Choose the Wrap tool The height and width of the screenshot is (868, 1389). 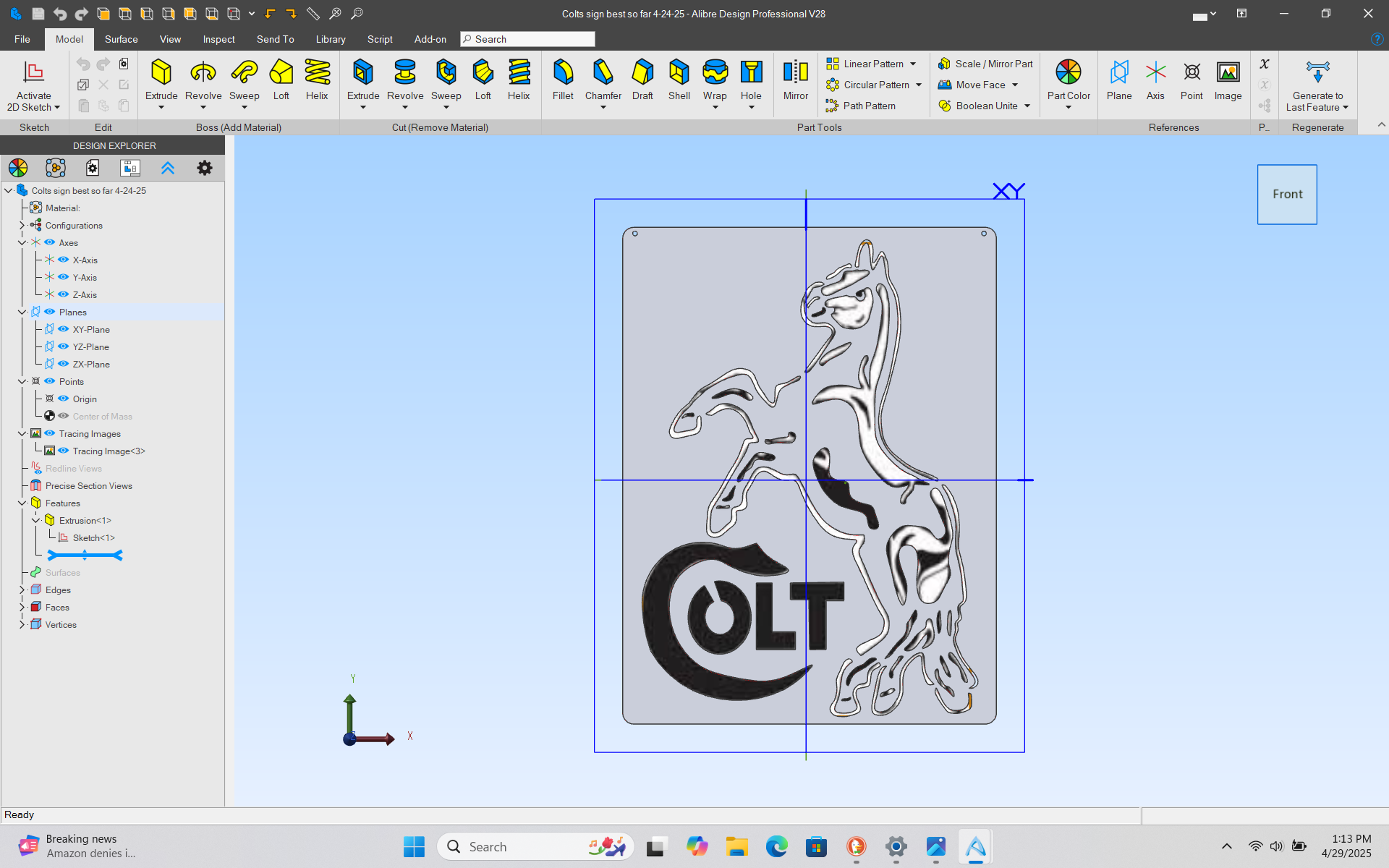715,80
